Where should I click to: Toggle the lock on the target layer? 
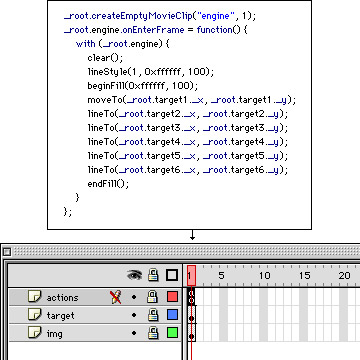(x=153, y=314)
